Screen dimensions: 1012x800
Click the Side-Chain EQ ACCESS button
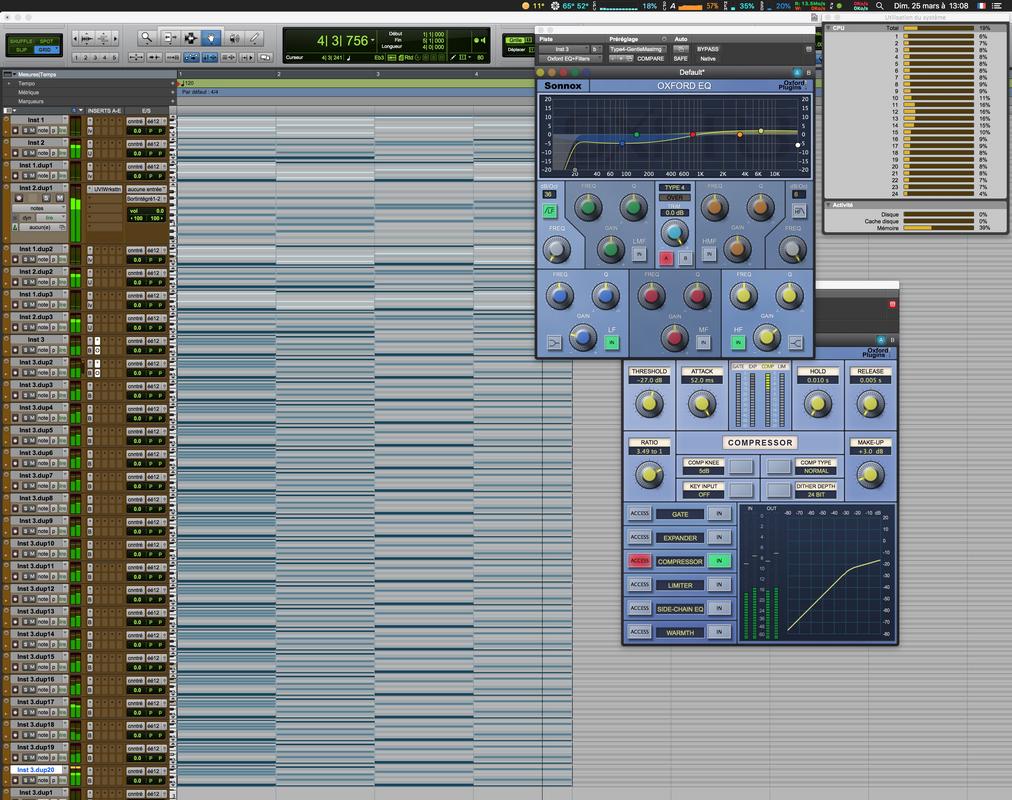[640, 608]
